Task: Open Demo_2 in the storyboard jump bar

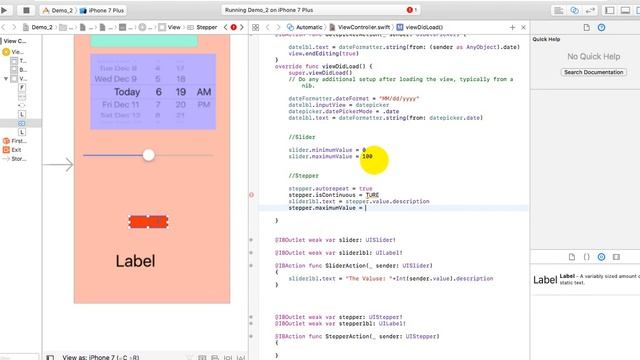Action: (x=38, y=27)
